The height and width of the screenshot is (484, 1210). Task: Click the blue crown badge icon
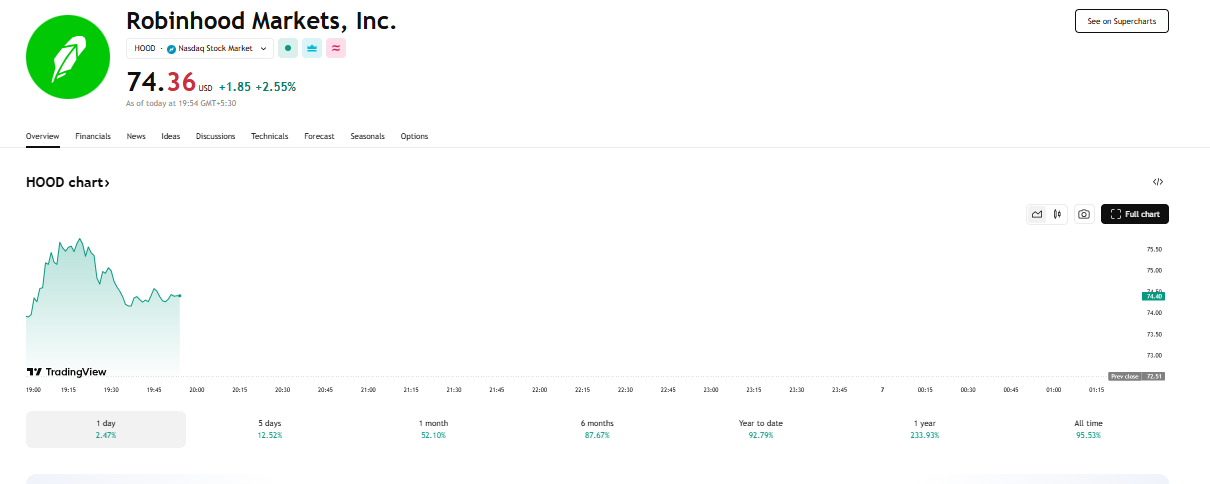coord(312,48)
